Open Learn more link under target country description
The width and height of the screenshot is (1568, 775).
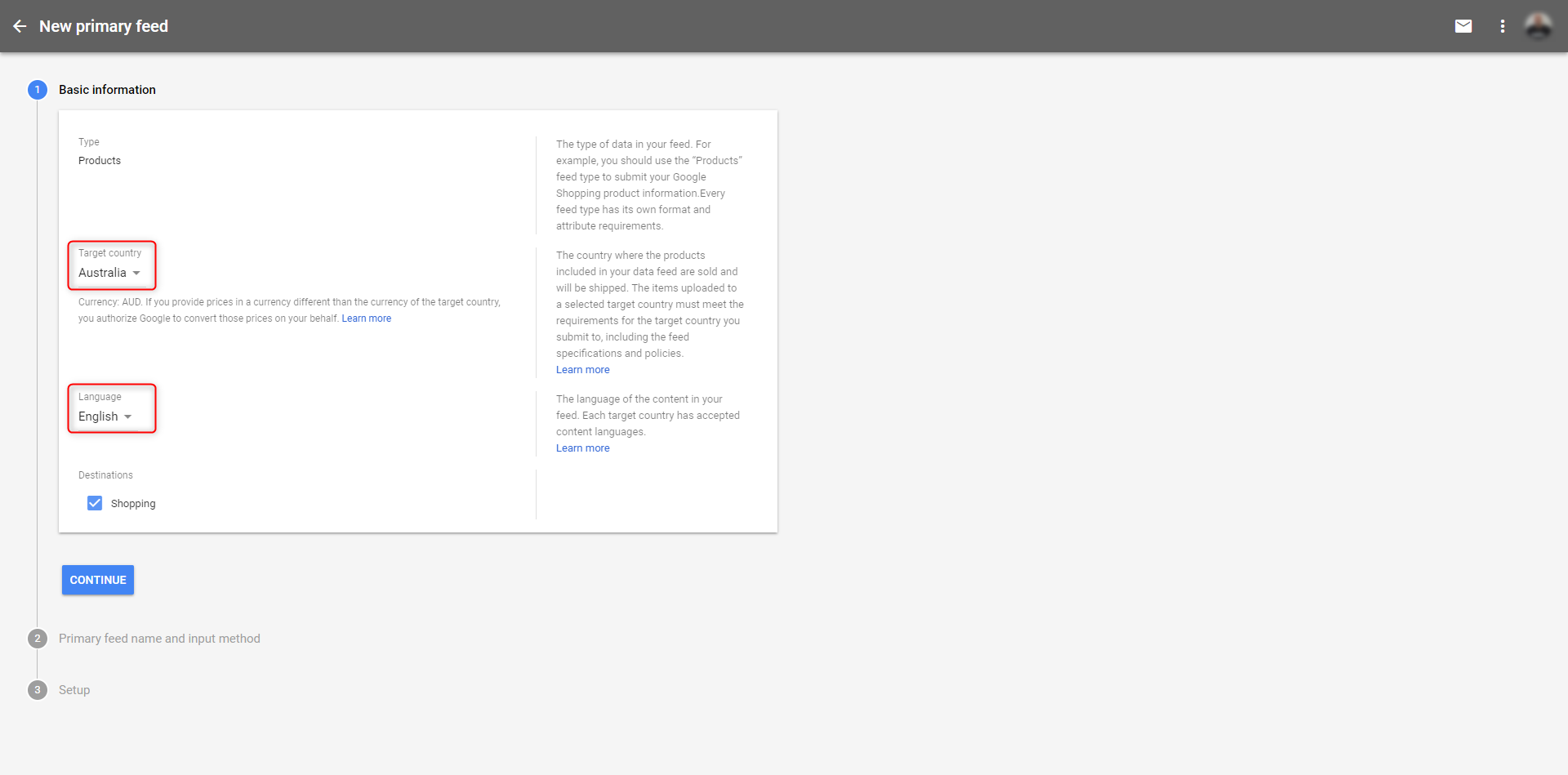[582, 370]
